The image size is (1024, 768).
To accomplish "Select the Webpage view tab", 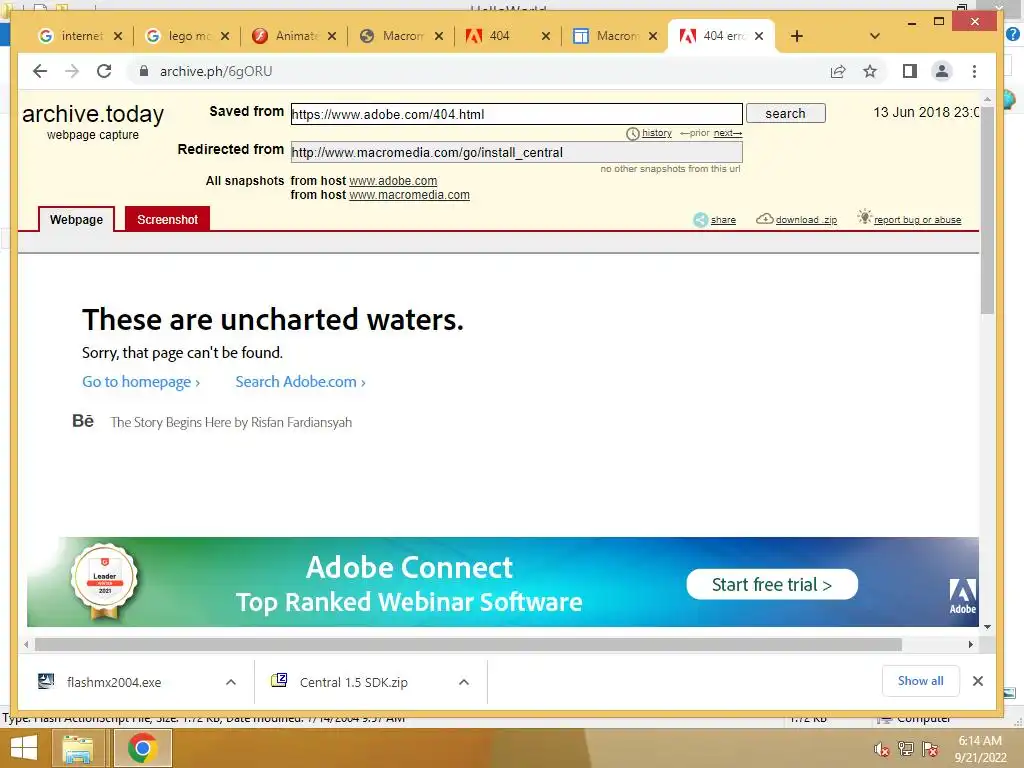I will click(x=76, y=219).
